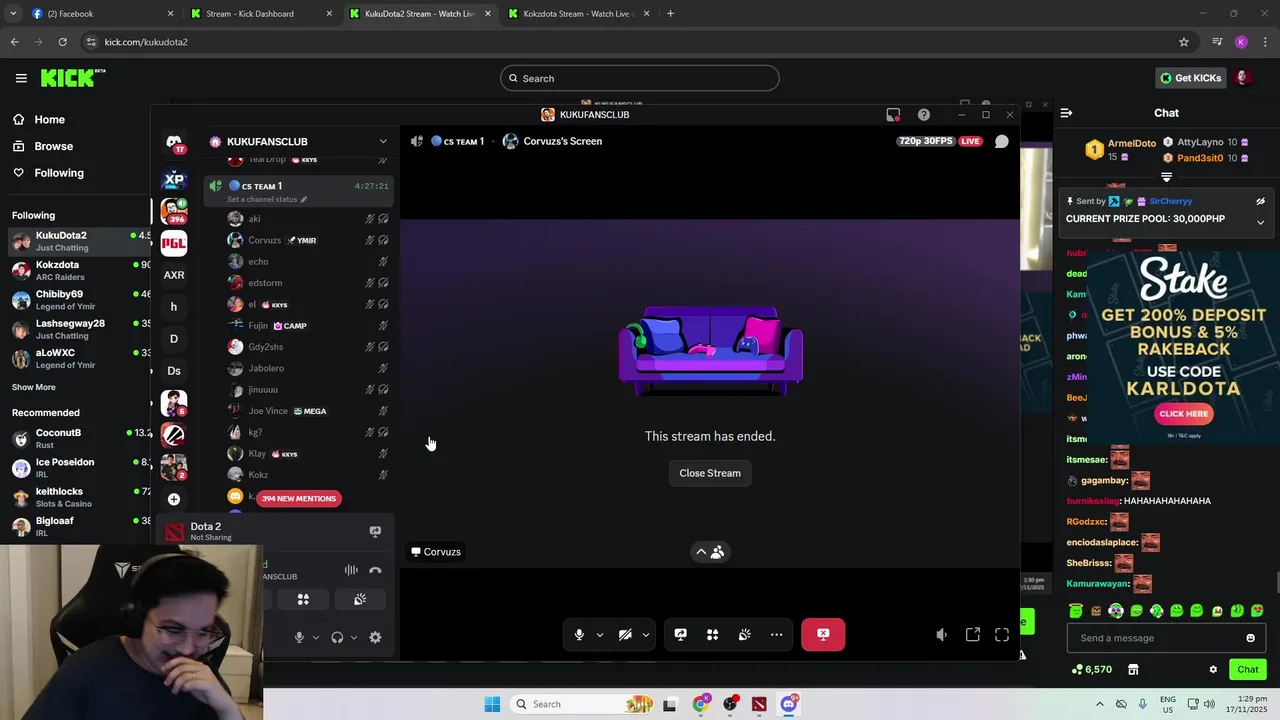The height and width of the screenshot is (720, 1280).
Task: Collapse Kick chat with arrow icon
Action: [1066, 113]
